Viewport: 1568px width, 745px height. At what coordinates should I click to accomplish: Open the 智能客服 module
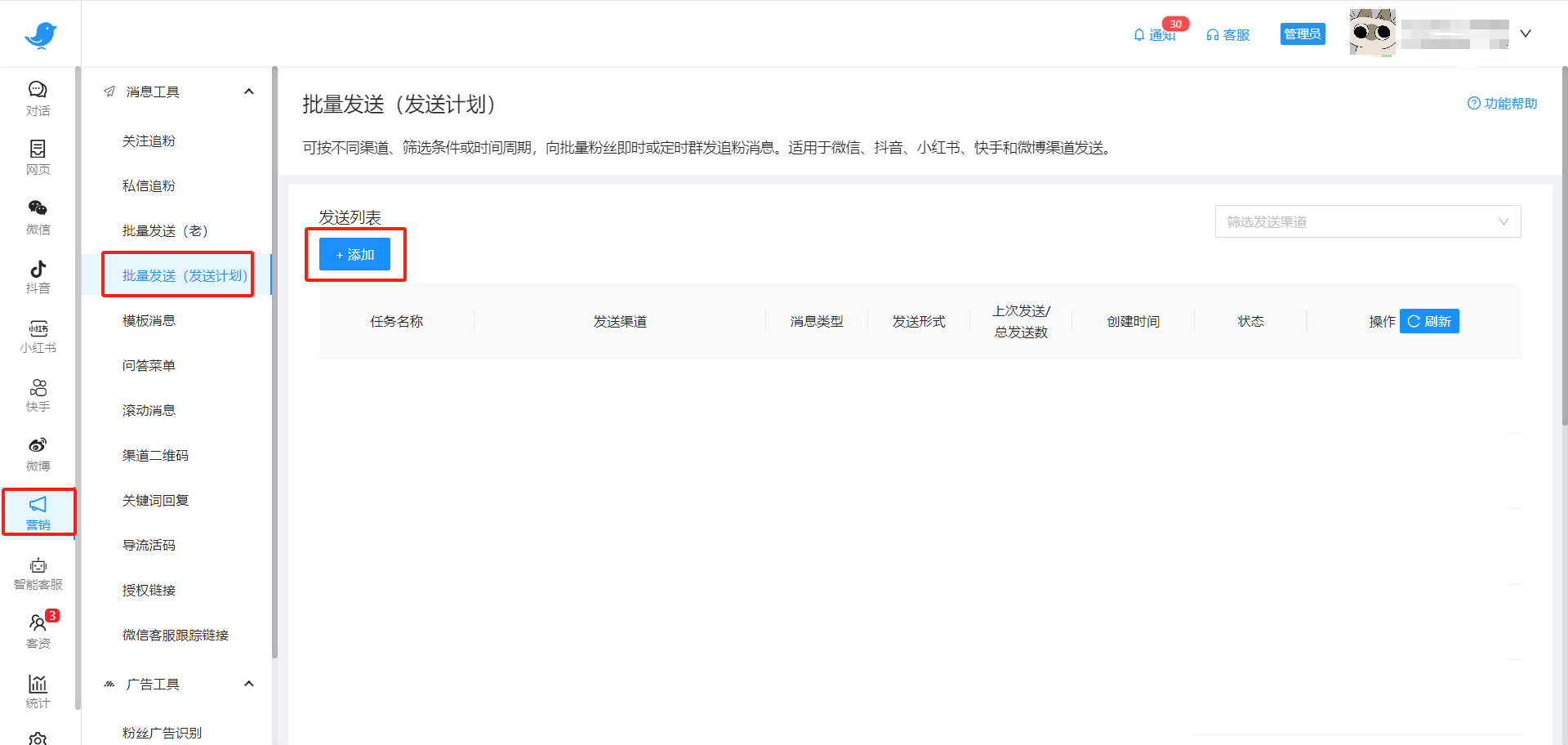click(x=38, y=572)
